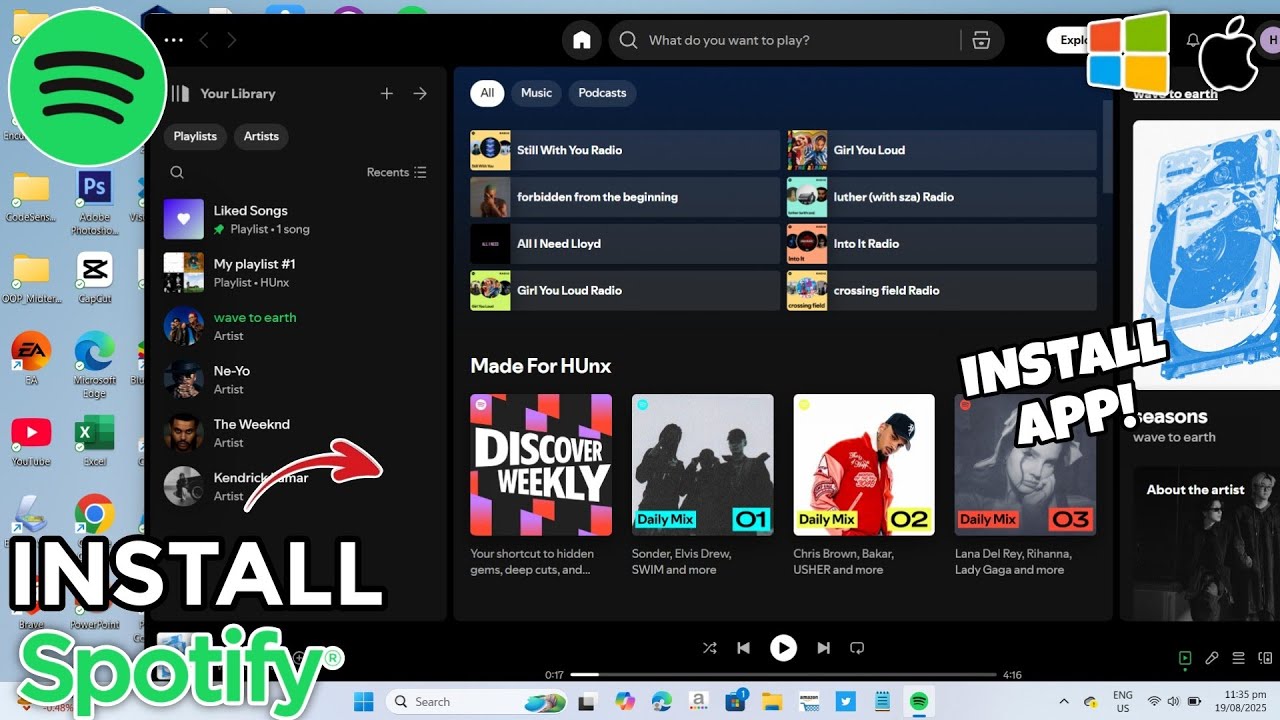The width and height of the screenshot is (1280, 720).
Task: Open the Discover Weekly cover
Action: [541, 465]
